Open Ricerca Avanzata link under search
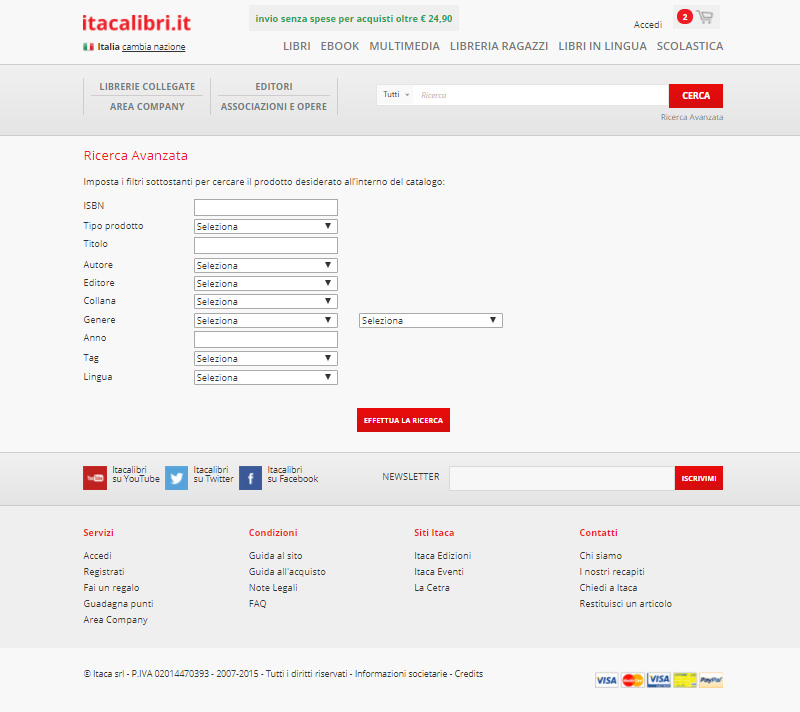Screen dimensions: 800x712 pos(692,117)
